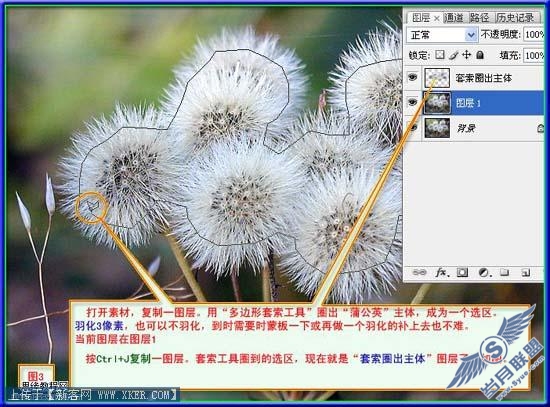Click the 背景 layer thumbnail
This screenshot has height=407, width=550.
click(x=437, y=128)
